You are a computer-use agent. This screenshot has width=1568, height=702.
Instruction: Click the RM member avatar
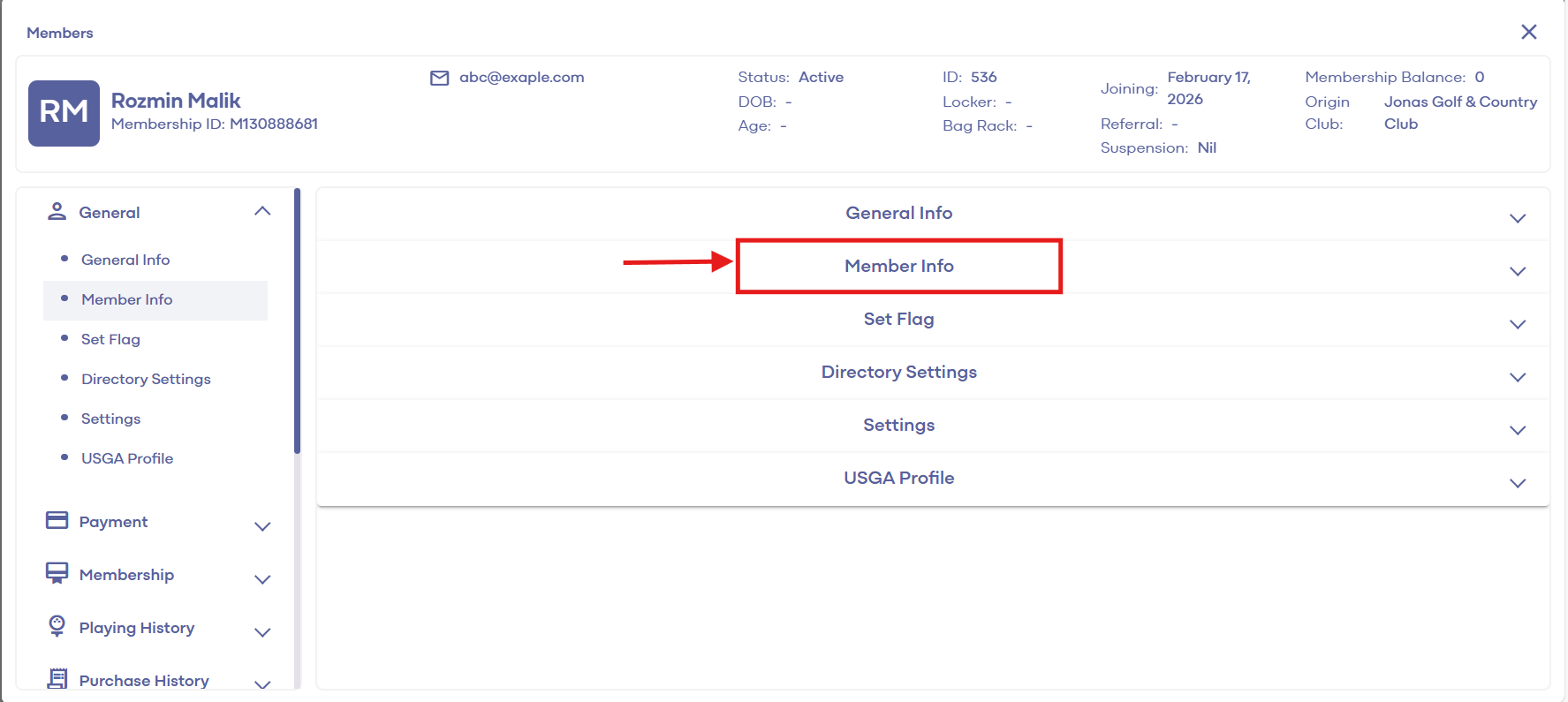(x=64, y=113)
